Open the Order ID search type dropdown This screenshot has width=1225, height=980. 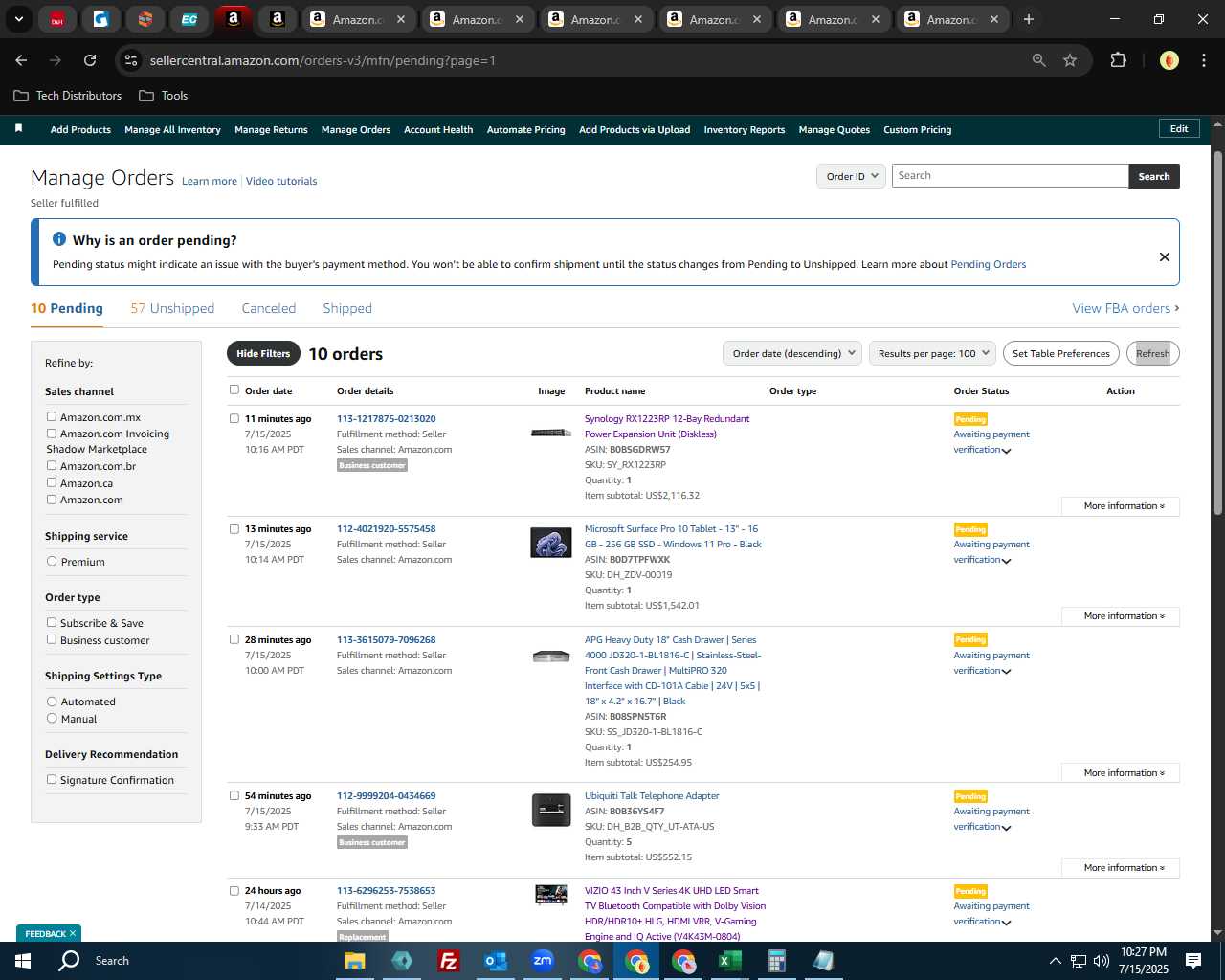click(x=851, y=176)
